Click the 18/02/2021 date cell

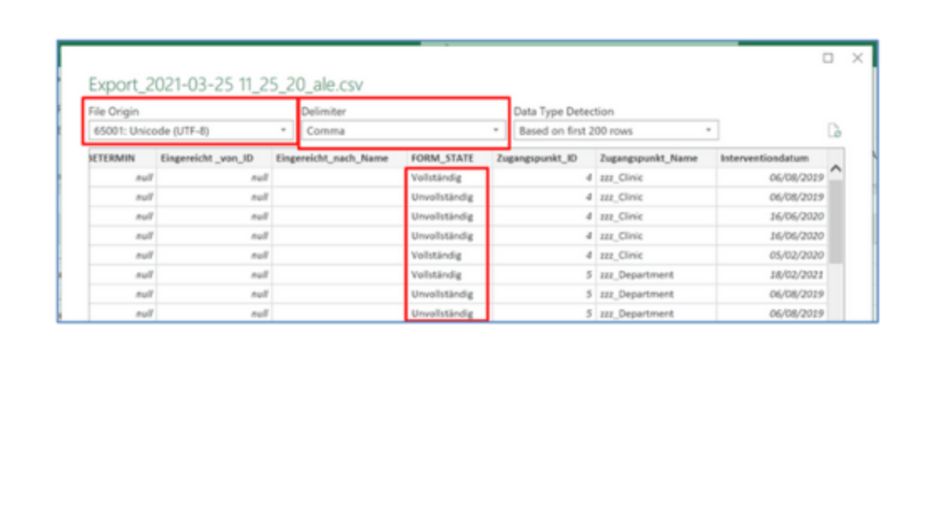796,275
